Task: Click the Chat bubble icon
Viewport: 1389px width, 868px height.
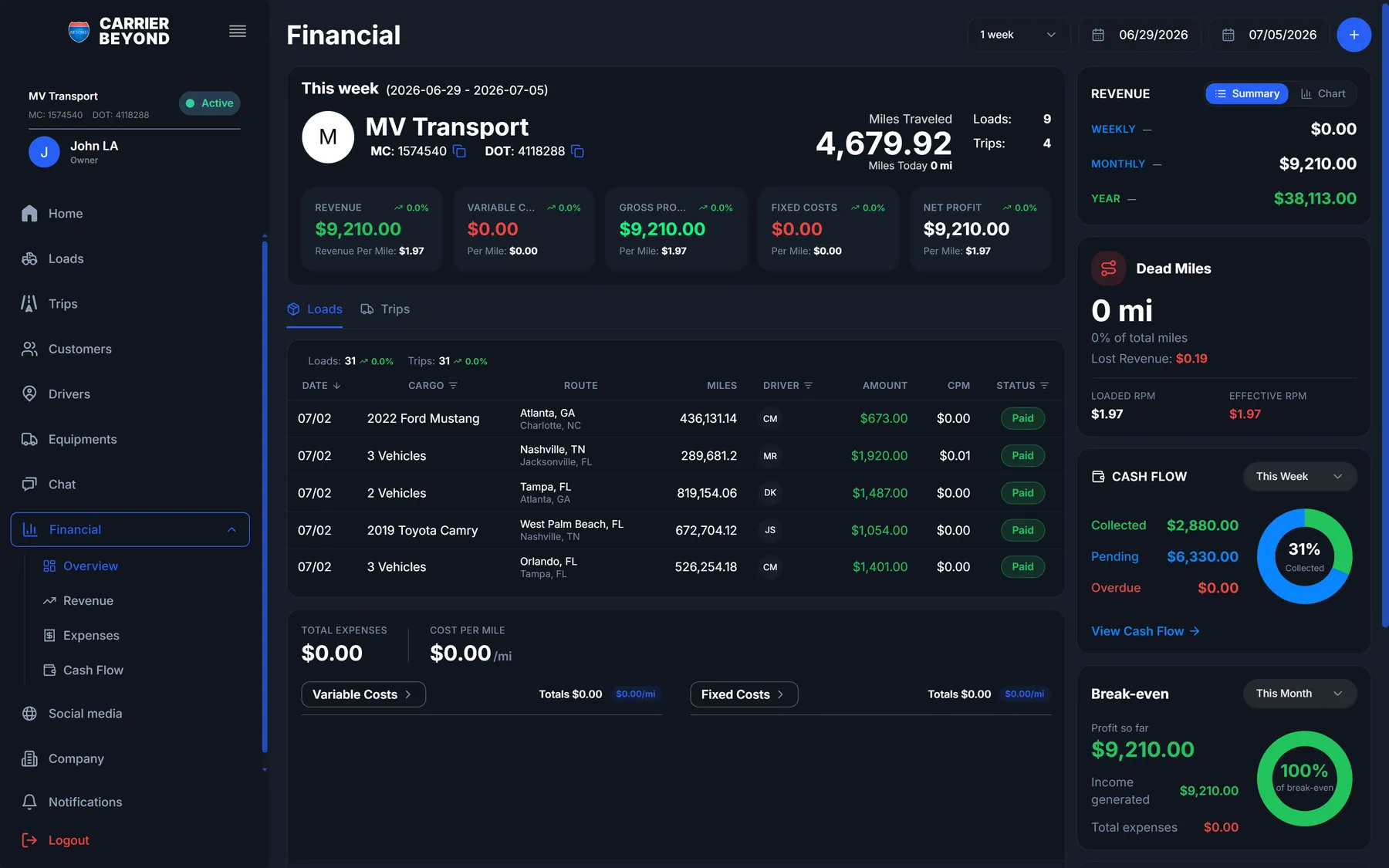Action: (29, 484)
